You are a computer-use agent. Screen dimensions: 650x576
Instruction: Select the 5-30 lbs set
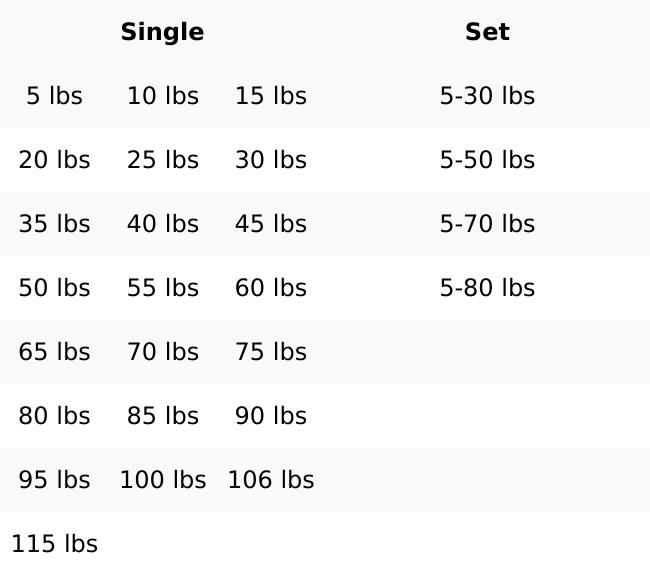click(487, 96)
